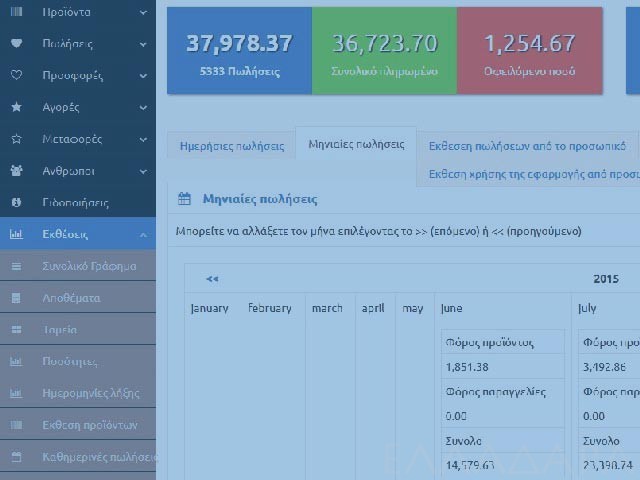Click the chart icon beside Ημερομηνίες λήξης

16,393
